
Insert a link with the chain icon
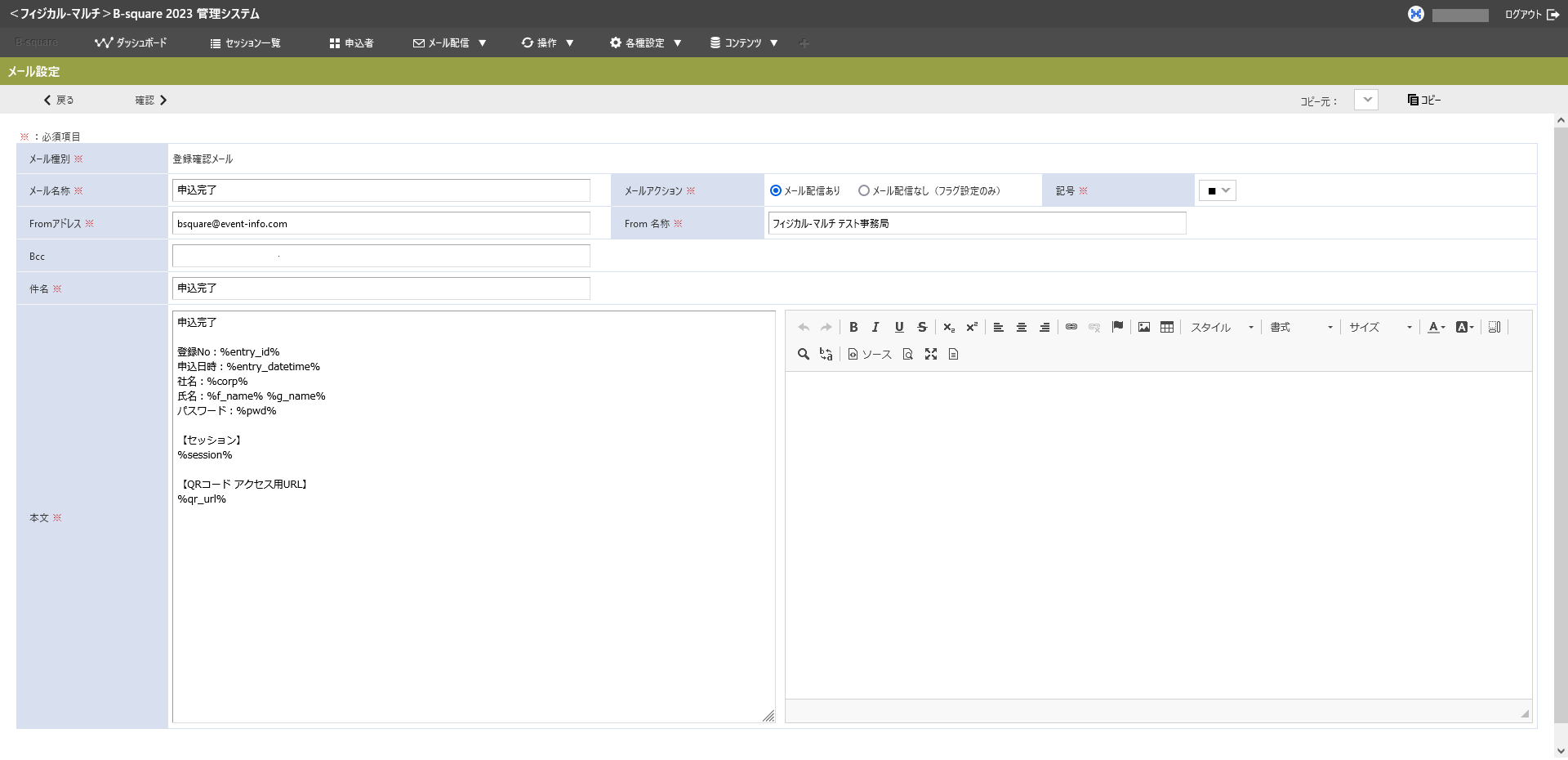(1071, 327)
